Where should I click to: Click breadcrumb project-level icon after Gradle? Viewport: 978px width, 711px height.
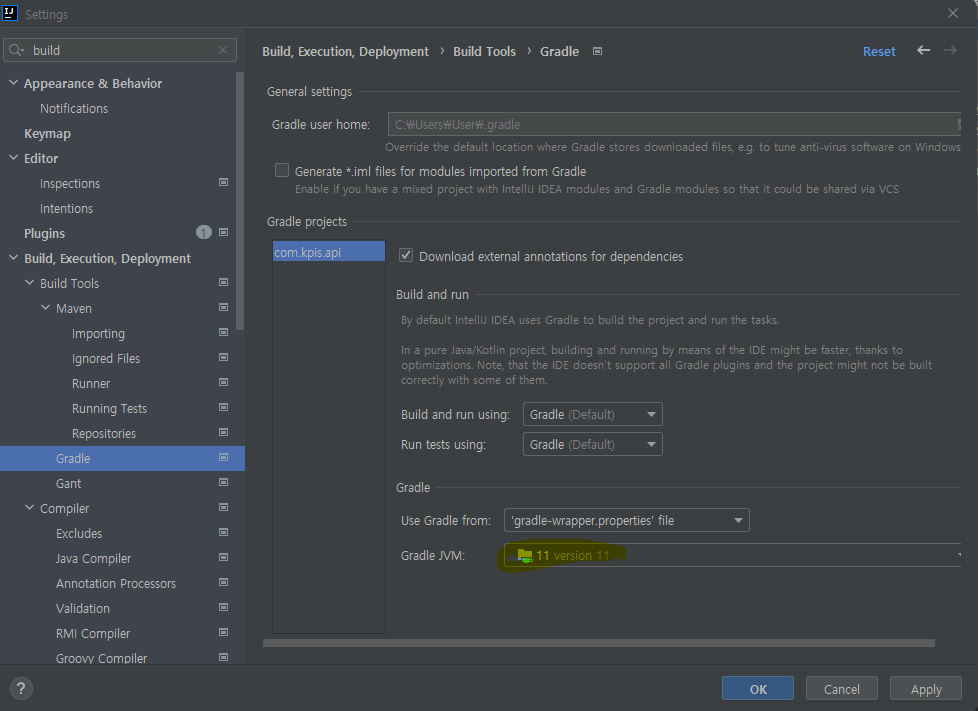(598, 51)
